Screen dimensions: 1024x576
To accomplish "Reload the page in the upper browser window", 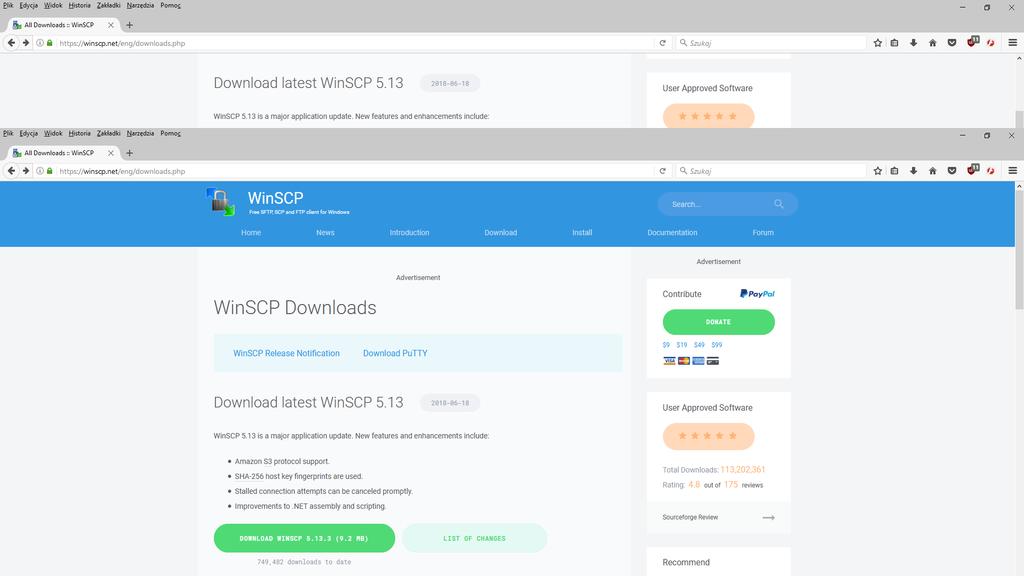I will 662,43.
